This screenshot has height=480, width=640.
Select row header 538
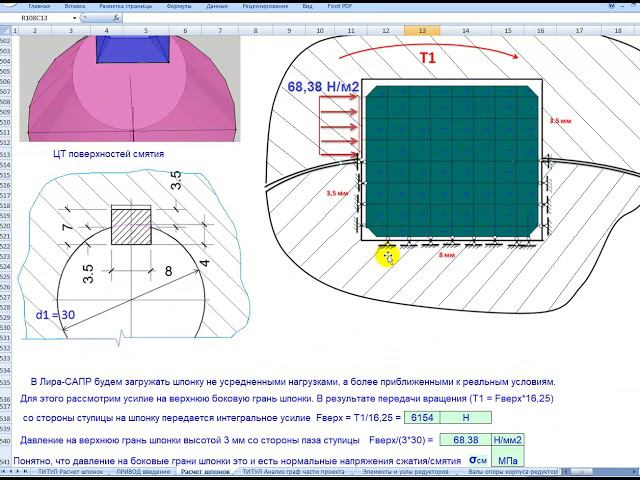point(5,418)
